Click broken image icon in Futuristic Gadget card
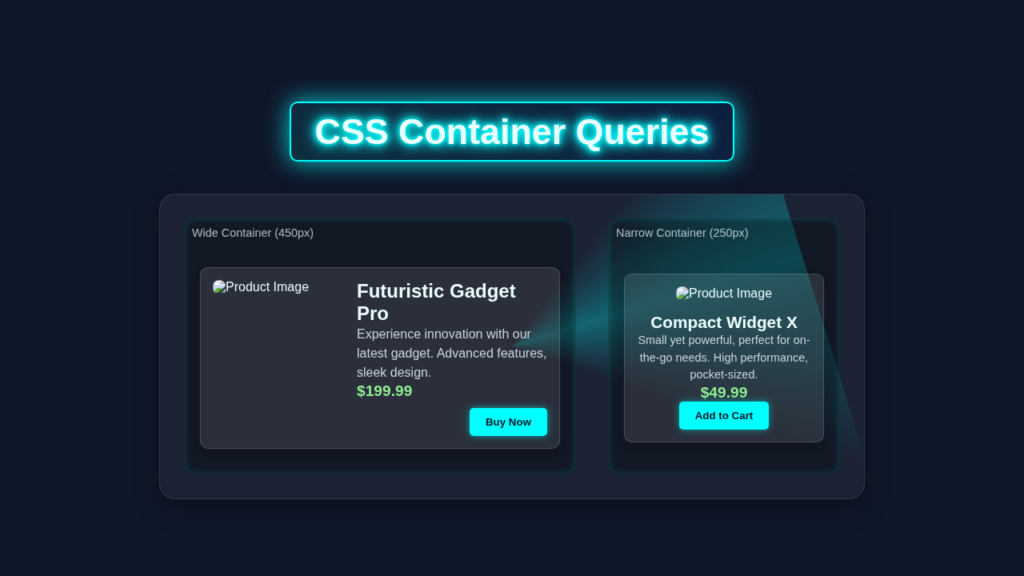Viewport: 1024px width, 576px height. pos(219,287)
